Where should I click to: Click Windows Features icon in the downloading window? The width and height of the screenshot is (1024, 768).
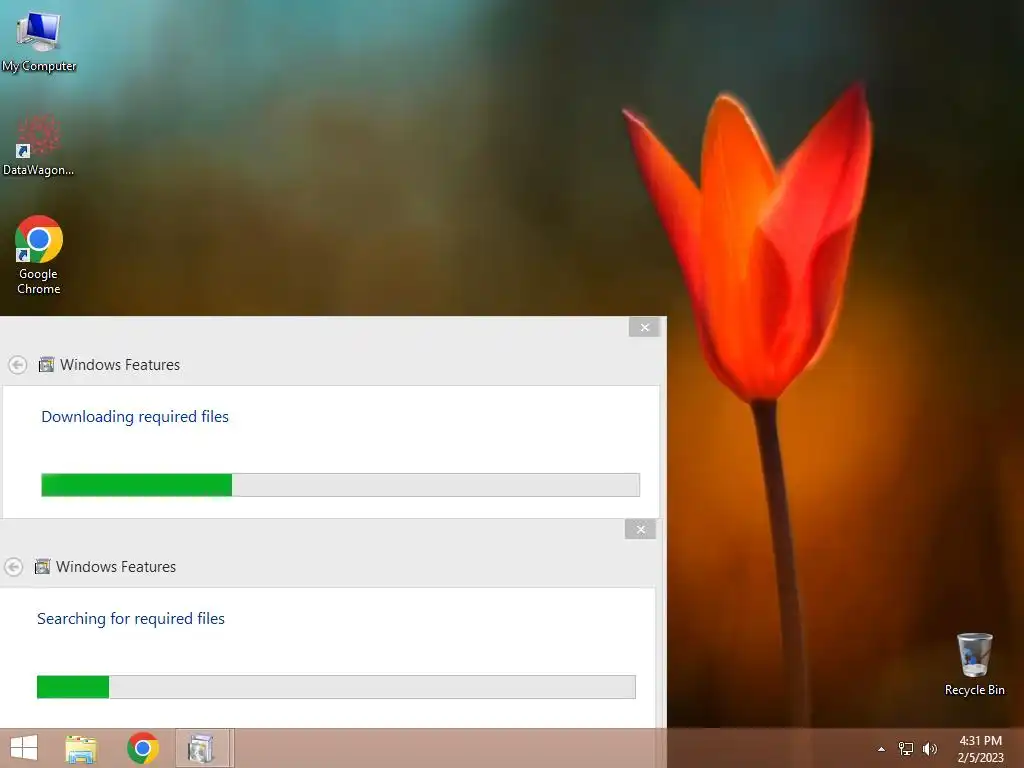46,364
